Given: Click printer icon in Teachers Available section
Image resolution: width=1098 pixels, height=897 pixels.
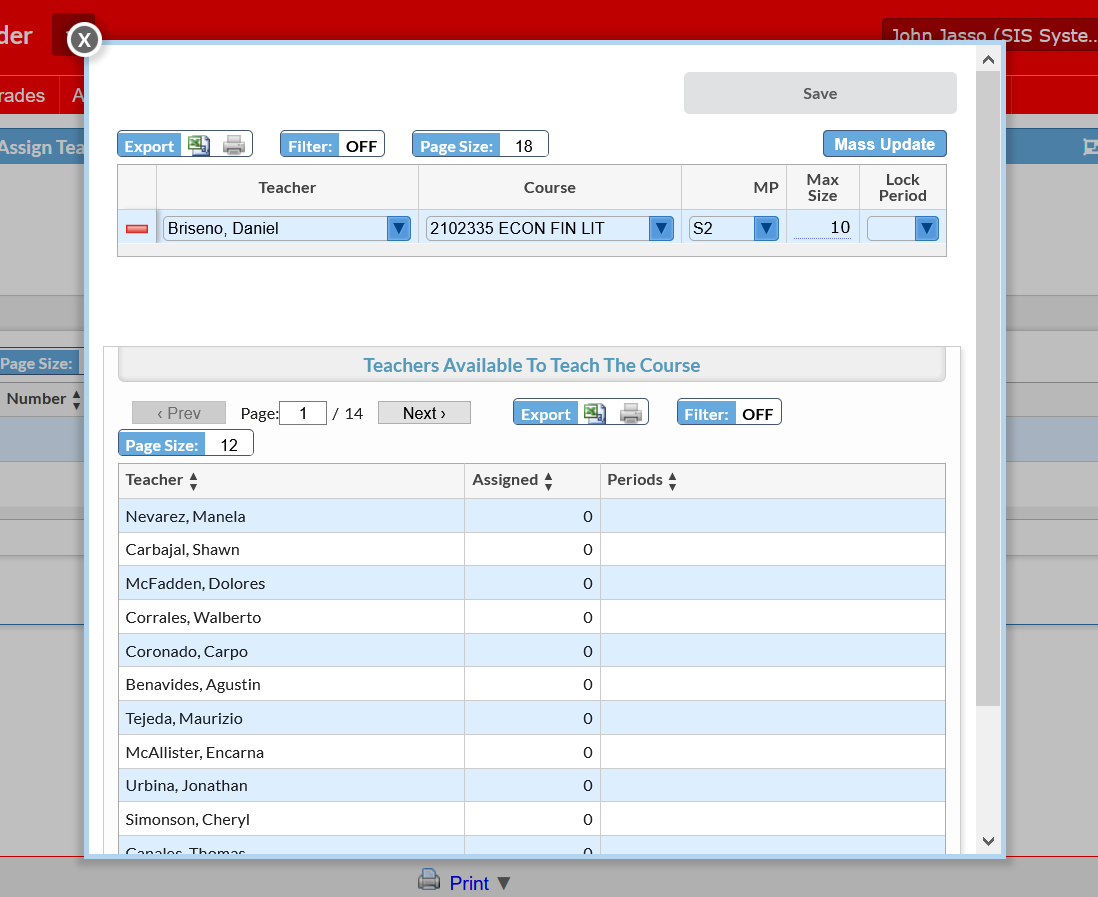Looking at the screenshot, I should (x=631, y=413).
